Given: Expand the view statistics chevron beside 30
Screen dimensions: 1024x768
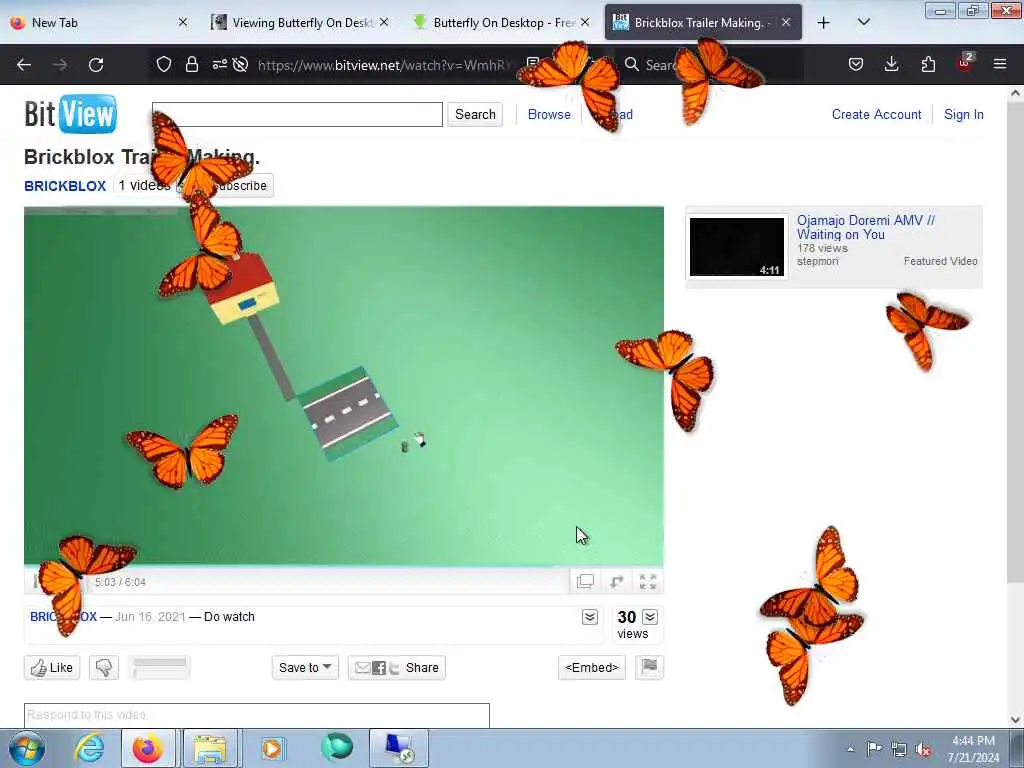Looking at the screenshot, I should pos(650,616).
